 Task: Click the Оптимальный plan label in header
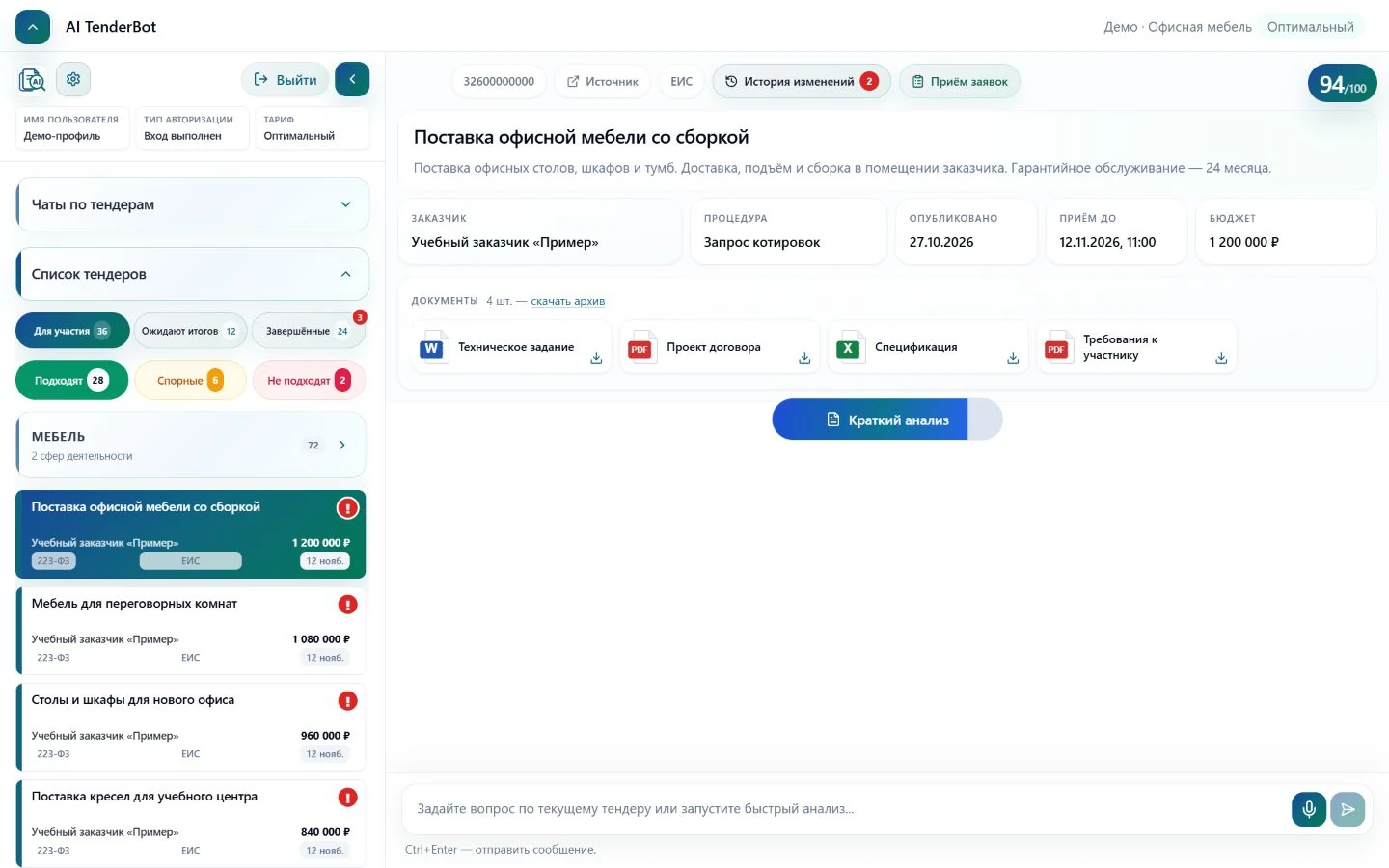pyautogui.click(x=1310, y=27)
